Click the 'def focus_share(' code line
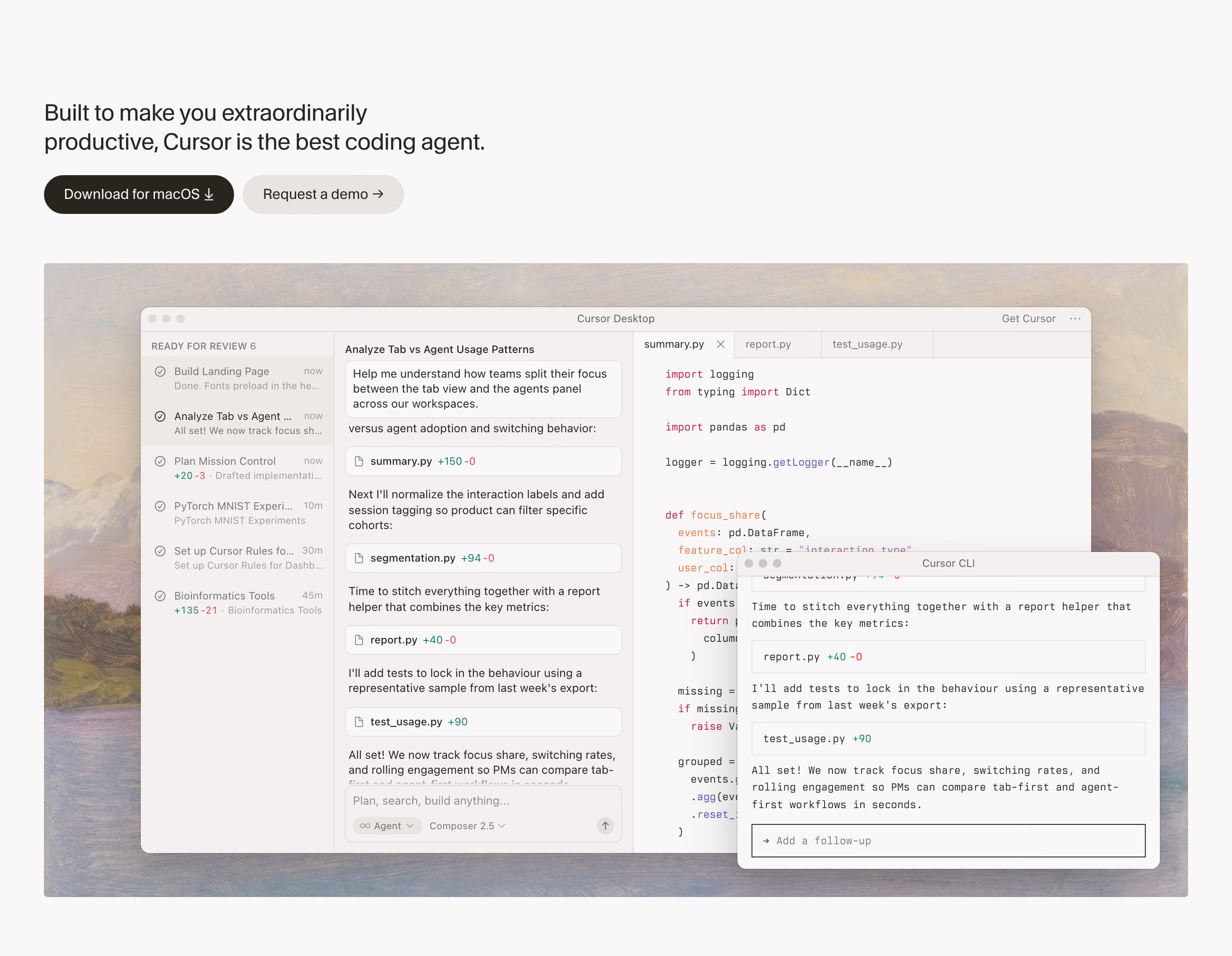Image resolution: width=1232 pixels, height=956 pixels. [x=716, y=515]
